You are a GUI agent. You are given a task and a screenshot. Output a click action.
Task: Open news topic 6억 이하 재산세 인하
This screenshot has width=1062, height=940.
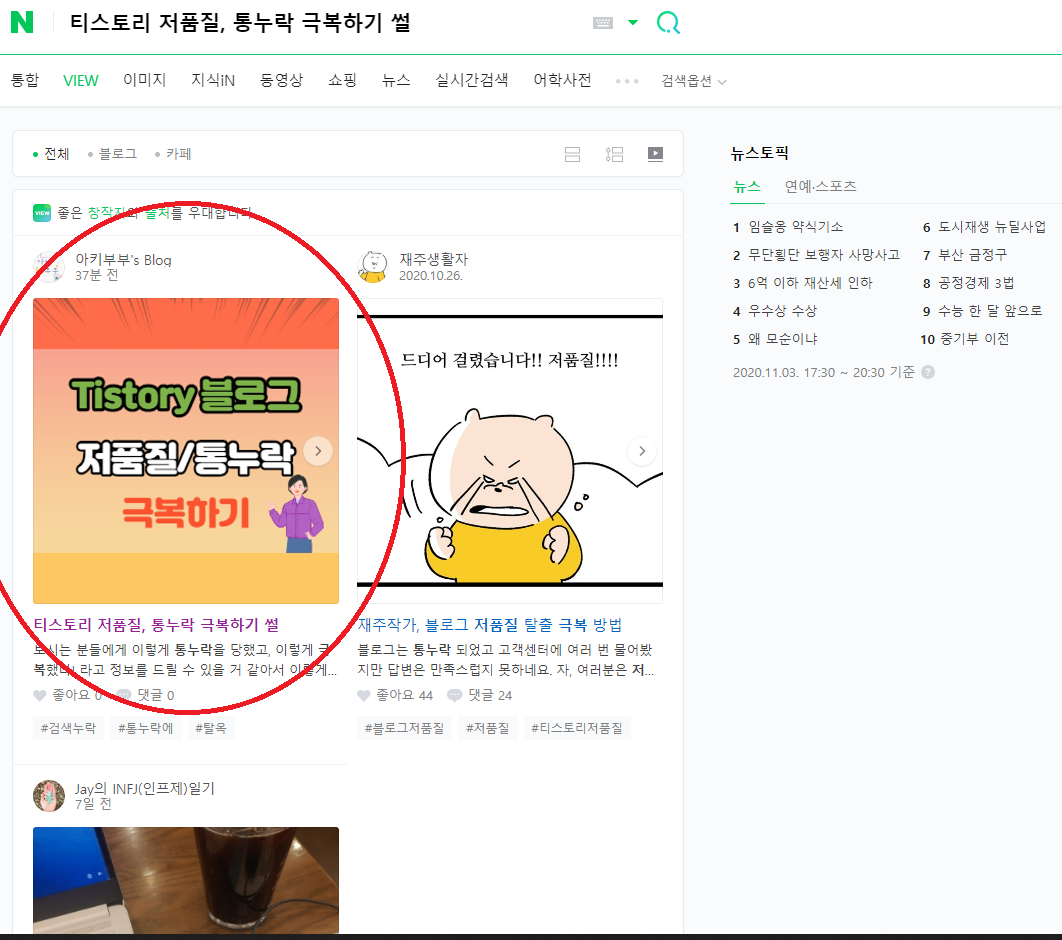coord(810,283)
